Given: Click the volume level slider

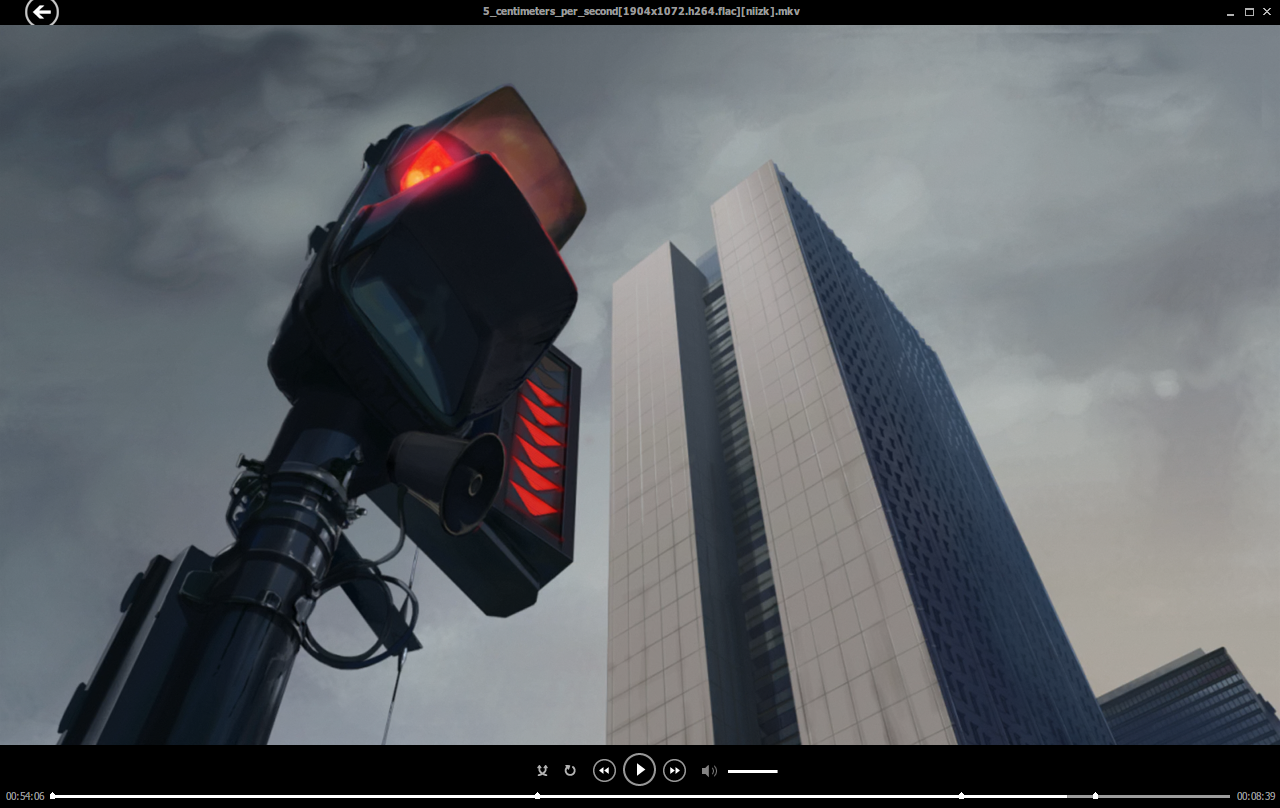Looking at the screenshot, I should [752, 771].
